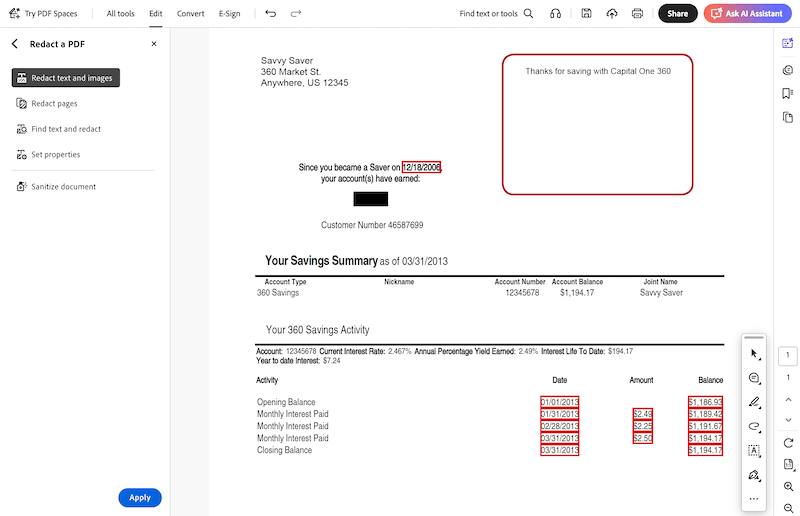Click the marked balance $1,189.42
800x516 pixels.
(x=705, y=414)
